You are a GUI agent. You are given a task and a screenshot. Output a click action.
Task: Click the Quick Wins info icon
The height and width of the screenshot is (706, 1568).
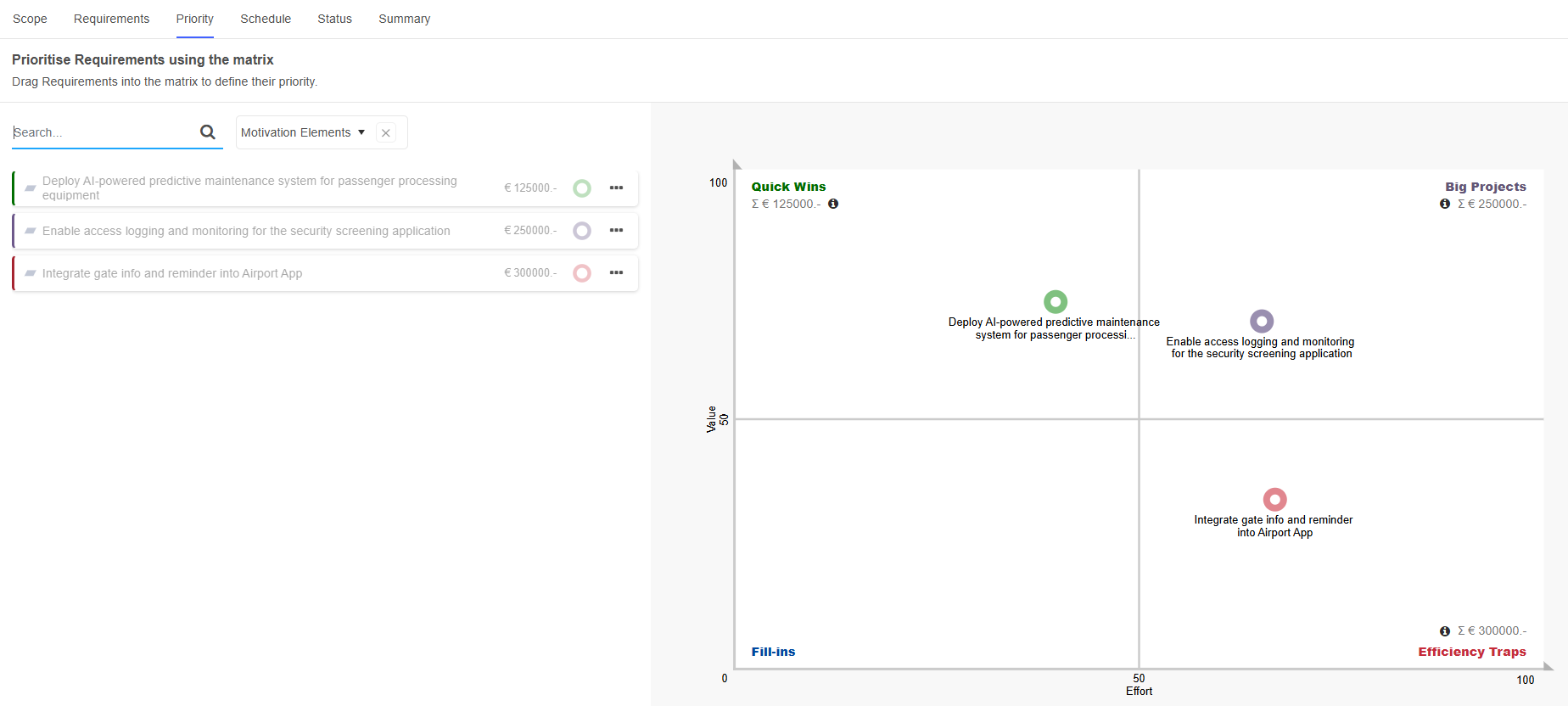pos(833,204)
